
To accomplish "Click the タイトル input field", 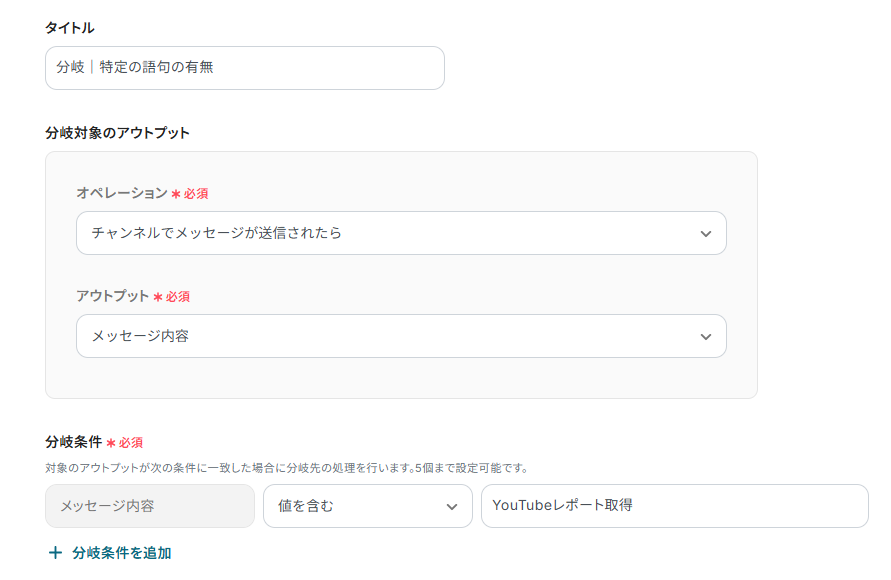I will [244, 68].
